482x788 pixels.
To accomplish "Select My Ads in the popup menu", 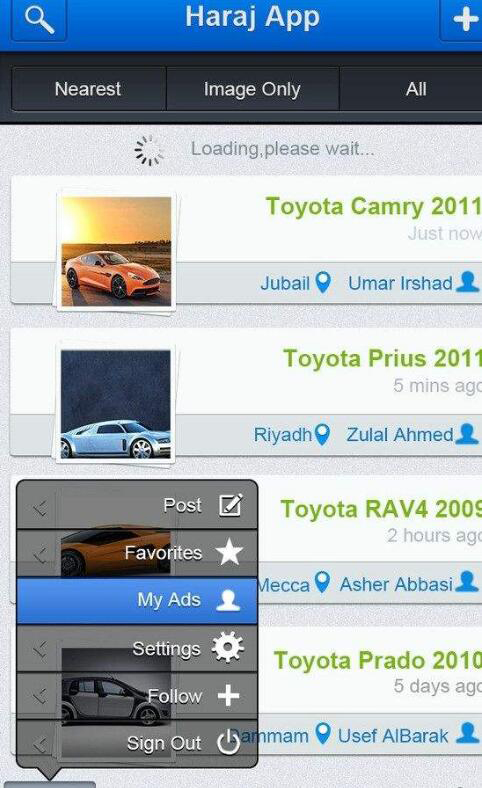I will click(x=137, y=600).
